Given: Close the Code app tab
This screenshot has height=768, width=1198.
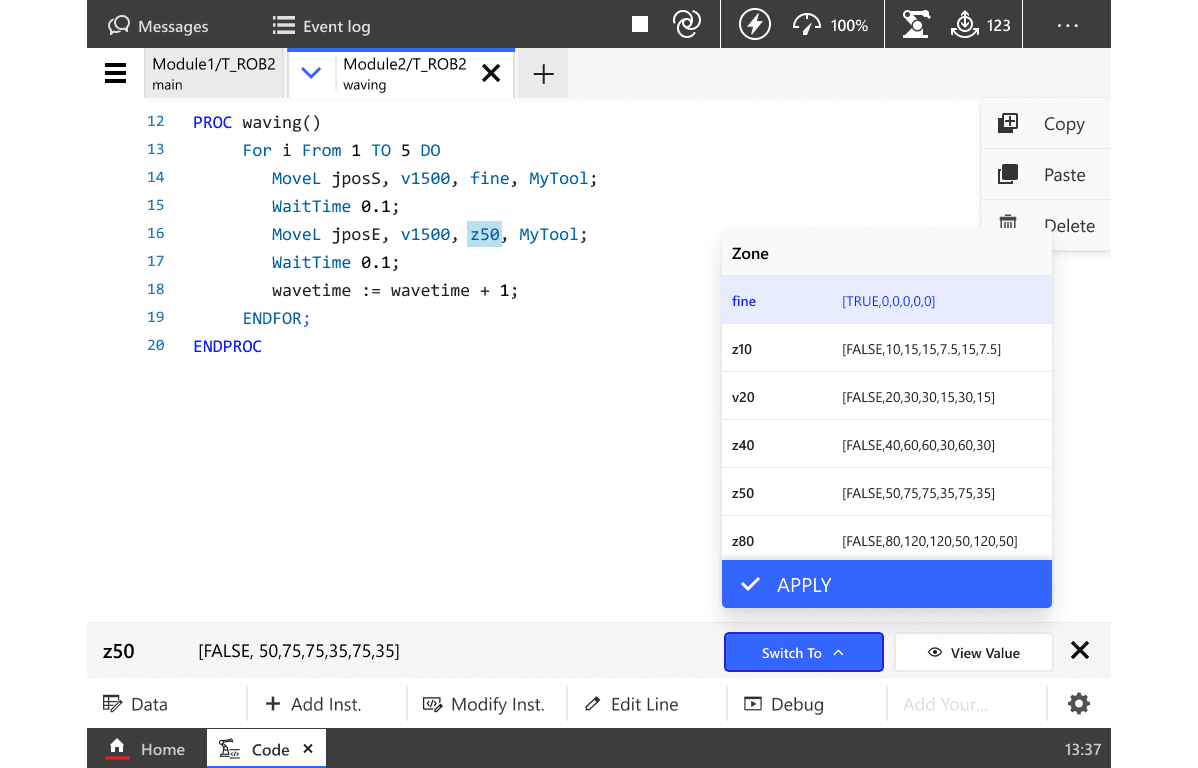Looking at the screenshot, I should [x=308, y=749].
